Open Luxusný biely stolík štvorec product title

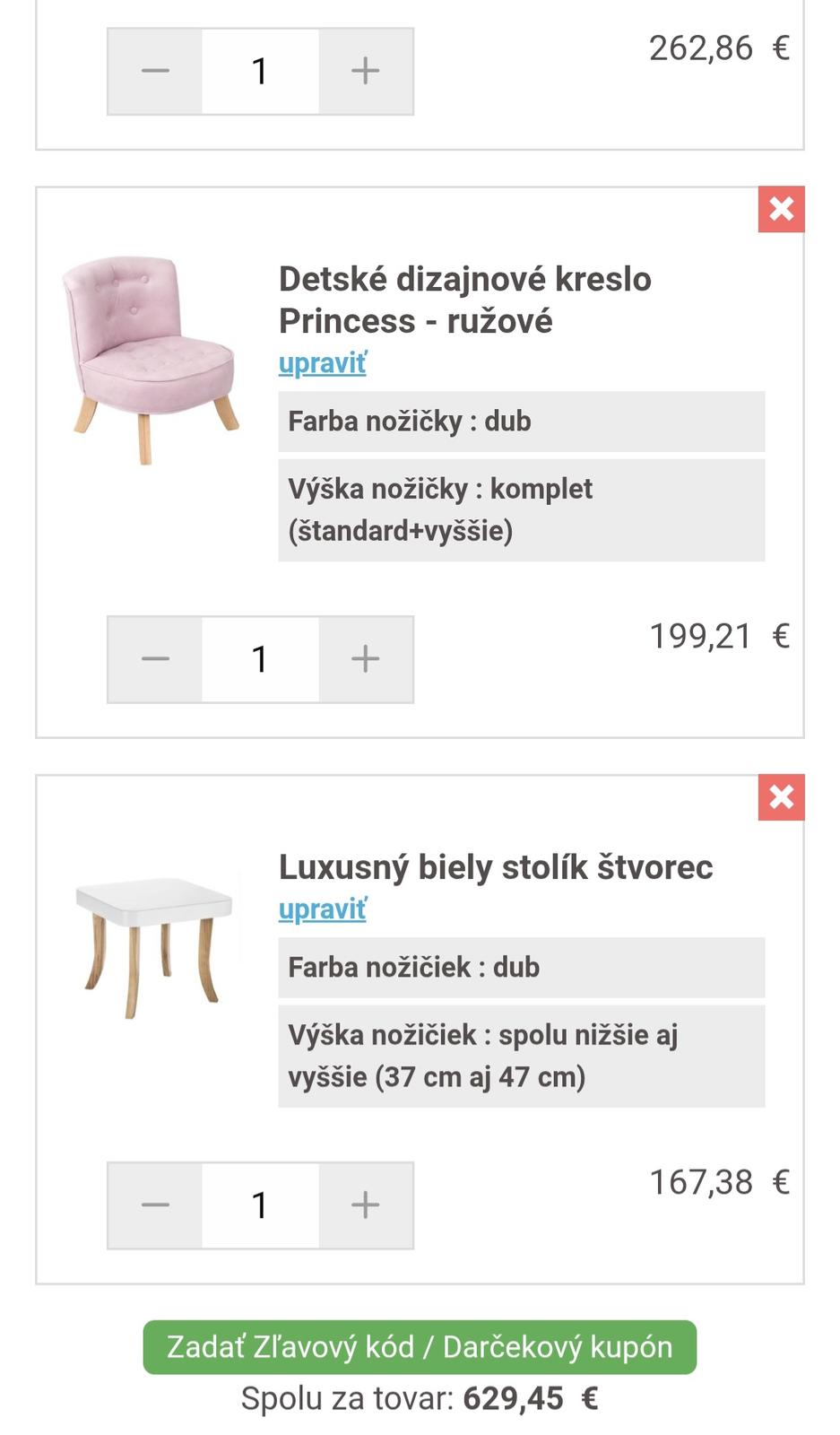click(x=495, y=867)
